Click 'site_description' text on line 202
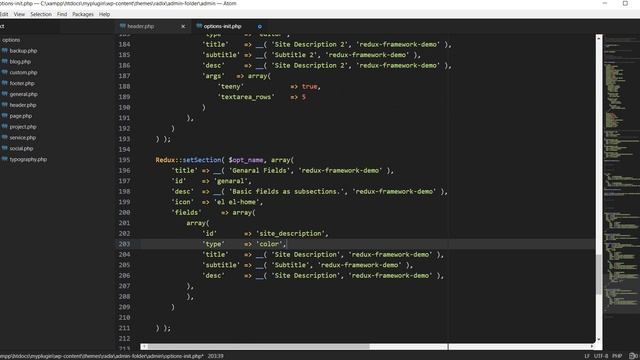Screen dimensions: 640x360 290,233
